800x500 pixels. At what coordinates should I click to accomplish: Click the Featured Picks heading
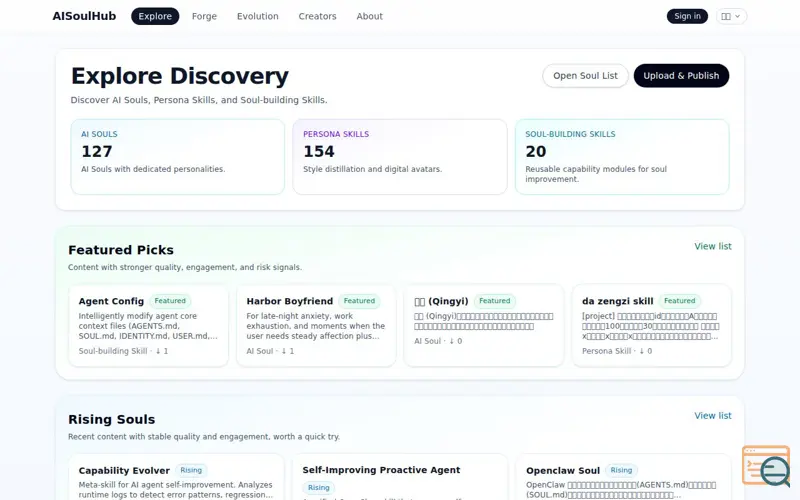tap(121, 250)
